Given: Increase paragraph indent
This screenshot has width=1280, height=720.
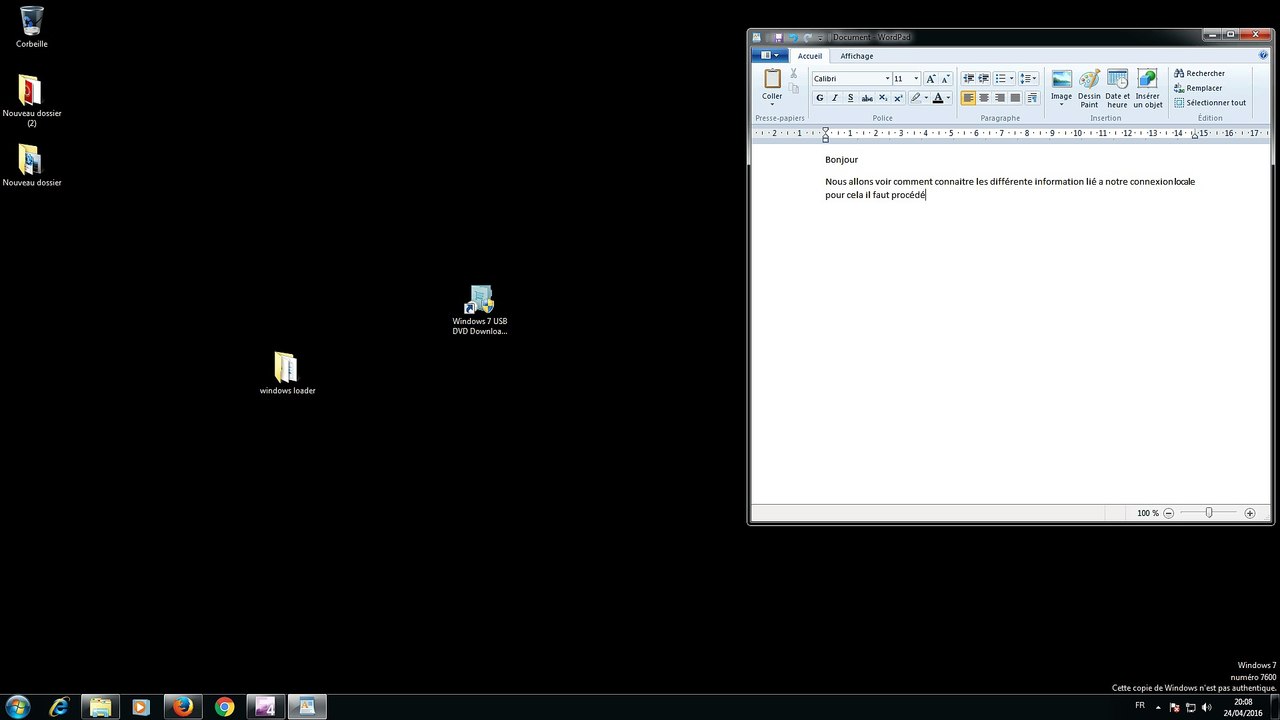Looking at the screenshot, I should click(984, 78).
